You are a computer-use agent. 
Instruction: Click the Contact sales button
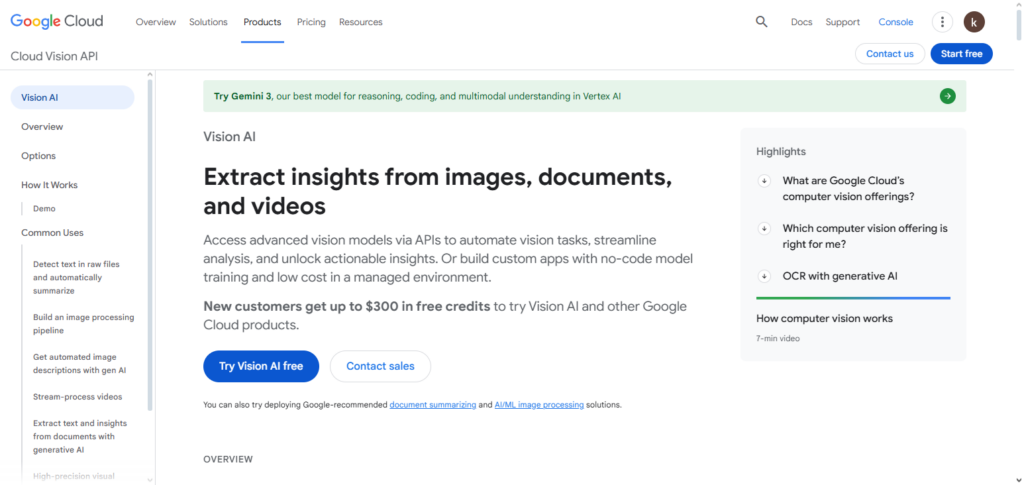(x=380, y=366)
